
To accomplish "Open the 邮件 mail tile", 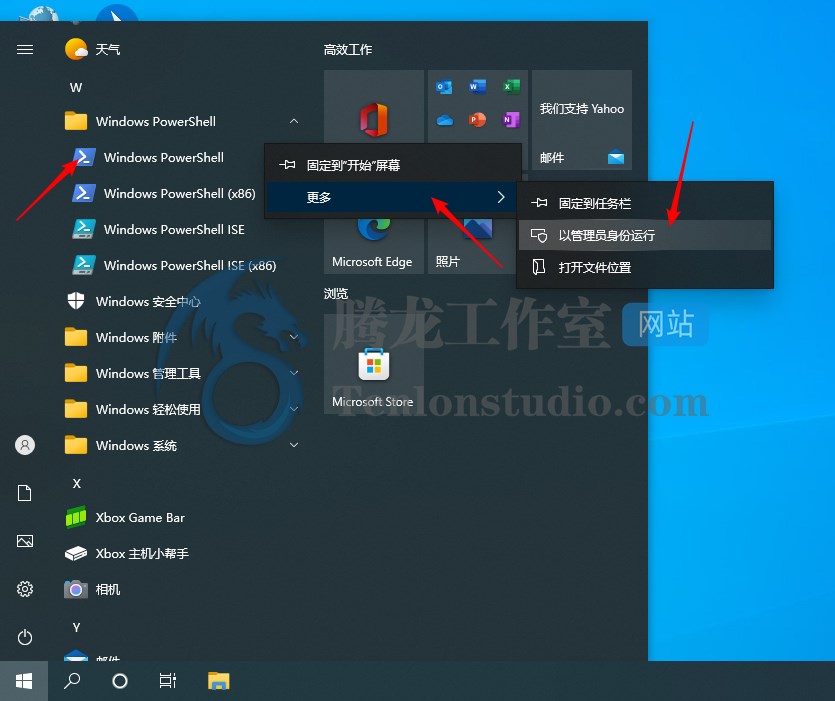I will [x=582, y=119].
